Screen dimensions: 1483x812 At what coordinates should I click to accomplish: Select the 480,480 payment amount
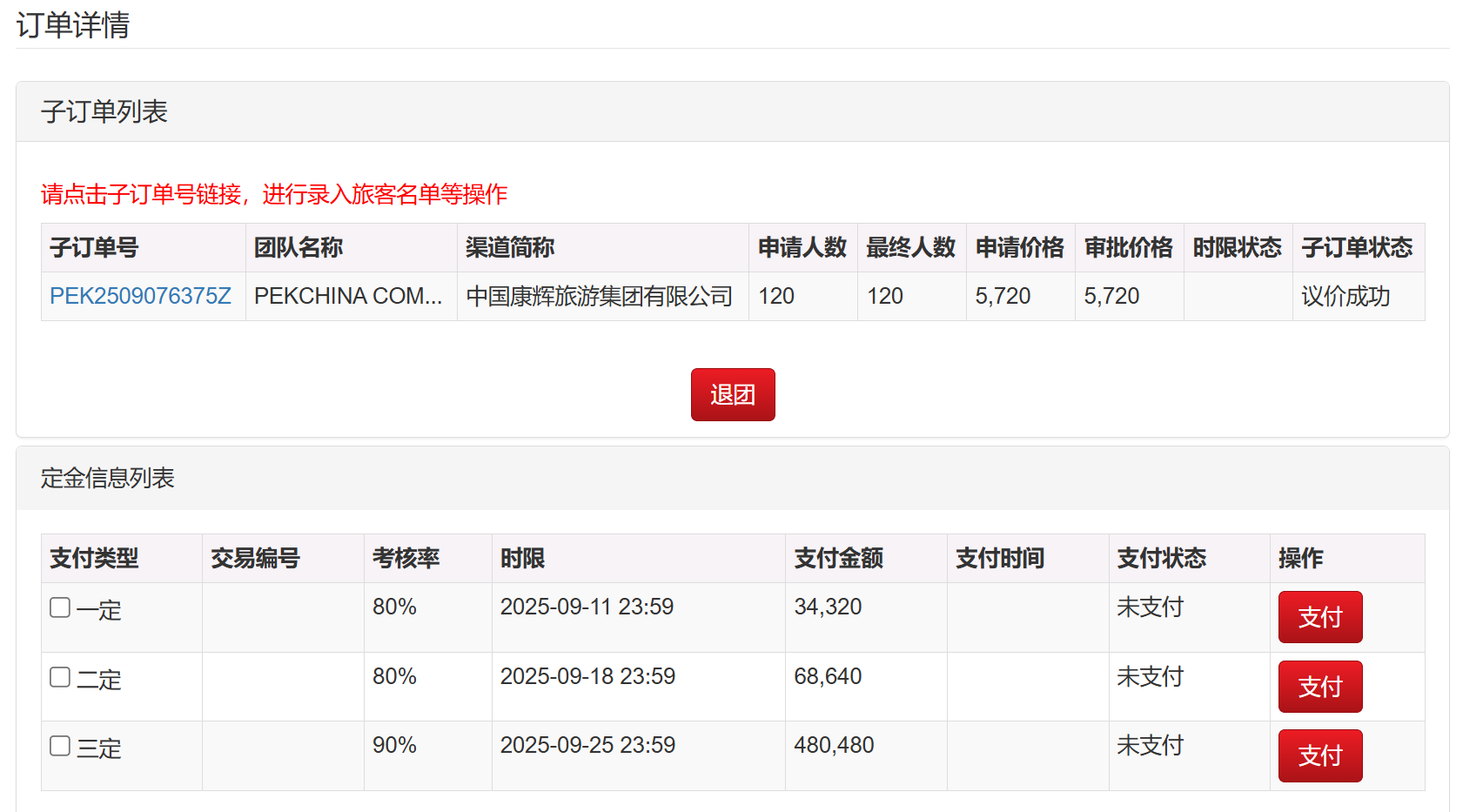[834, 745]
